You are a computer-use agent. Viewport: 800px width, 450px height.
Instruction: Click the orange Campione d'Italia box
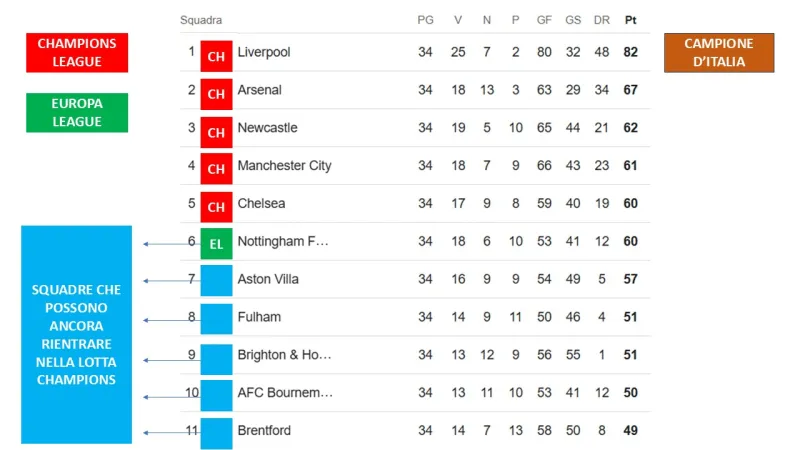(719, 53)
